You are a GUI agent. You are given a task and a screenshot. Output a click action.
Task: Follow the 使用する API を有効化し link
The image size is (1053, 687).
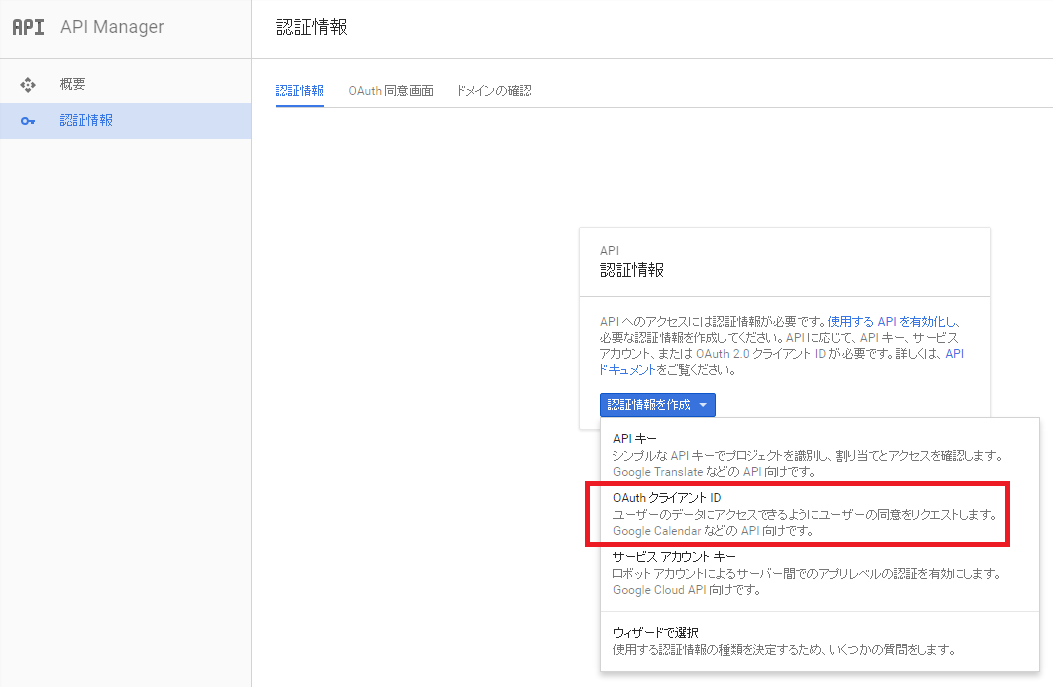point(890,322)
